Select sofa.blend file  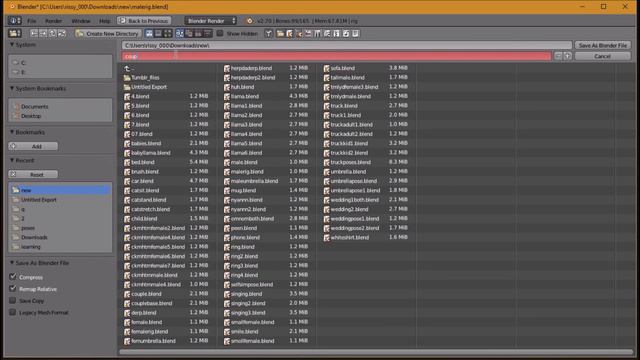pyautogui.click(x=342, y=68)
